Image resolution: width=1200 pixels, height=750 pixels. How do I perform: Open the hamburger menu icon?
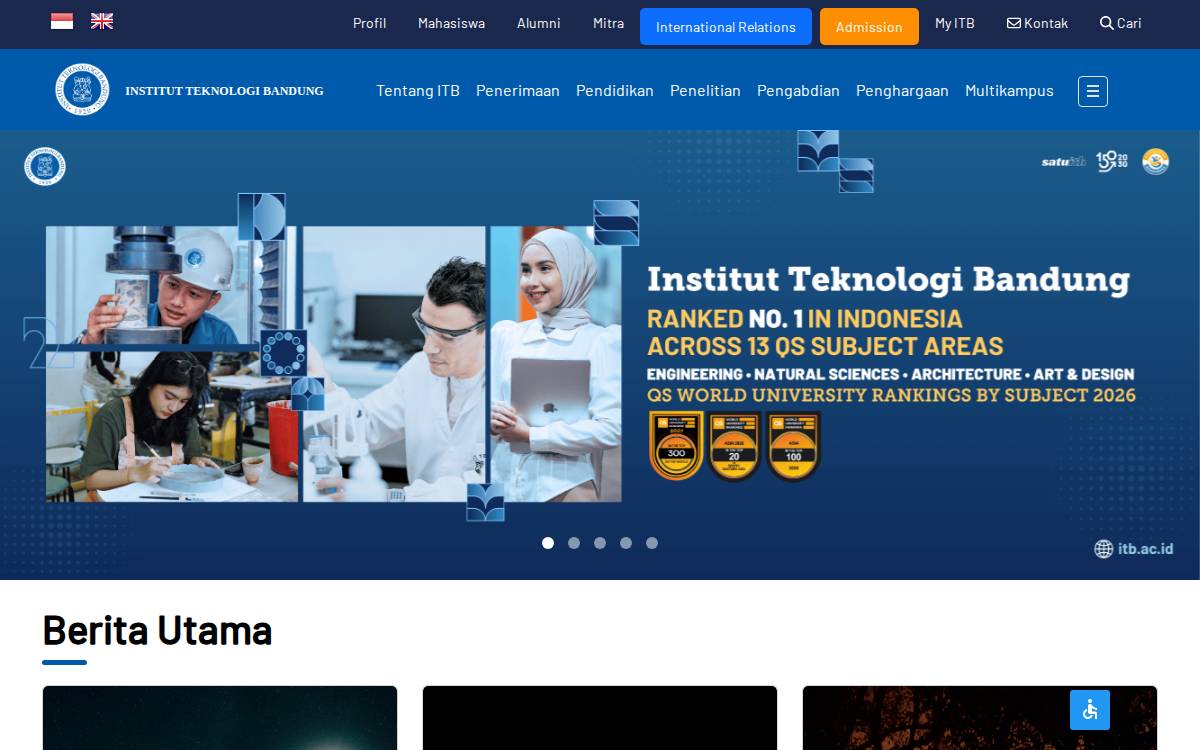pyautogui.click(x=1093, y=91)
